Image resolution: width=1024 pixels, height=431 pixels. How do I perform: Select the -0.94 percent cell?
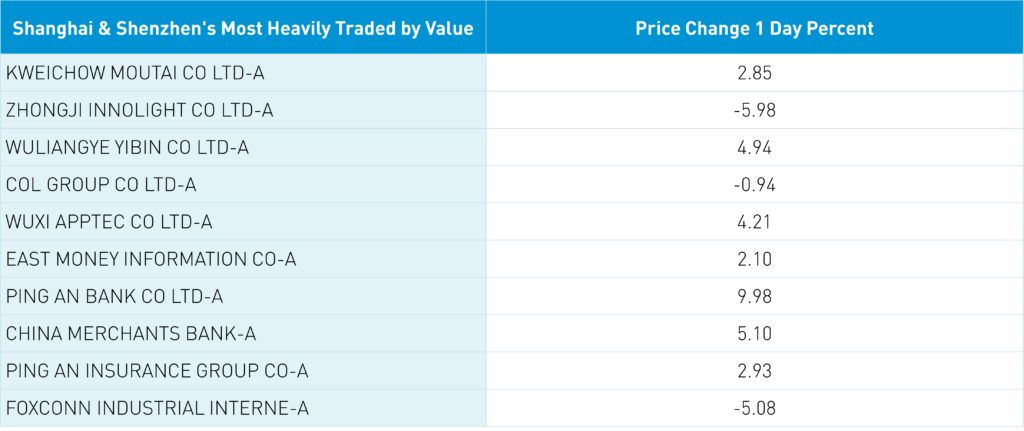(754, 185)
